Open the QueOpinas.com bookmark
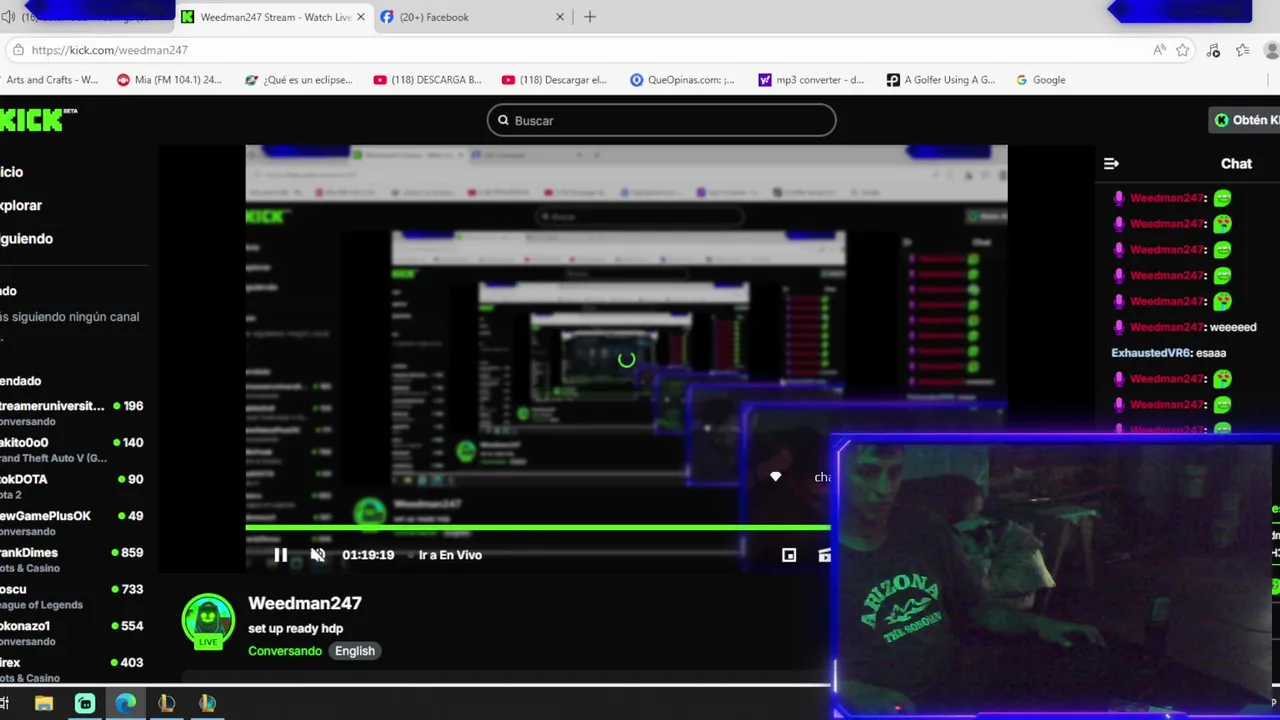The width and height of the screenshot is (1280, 720). tap(682, 80)
